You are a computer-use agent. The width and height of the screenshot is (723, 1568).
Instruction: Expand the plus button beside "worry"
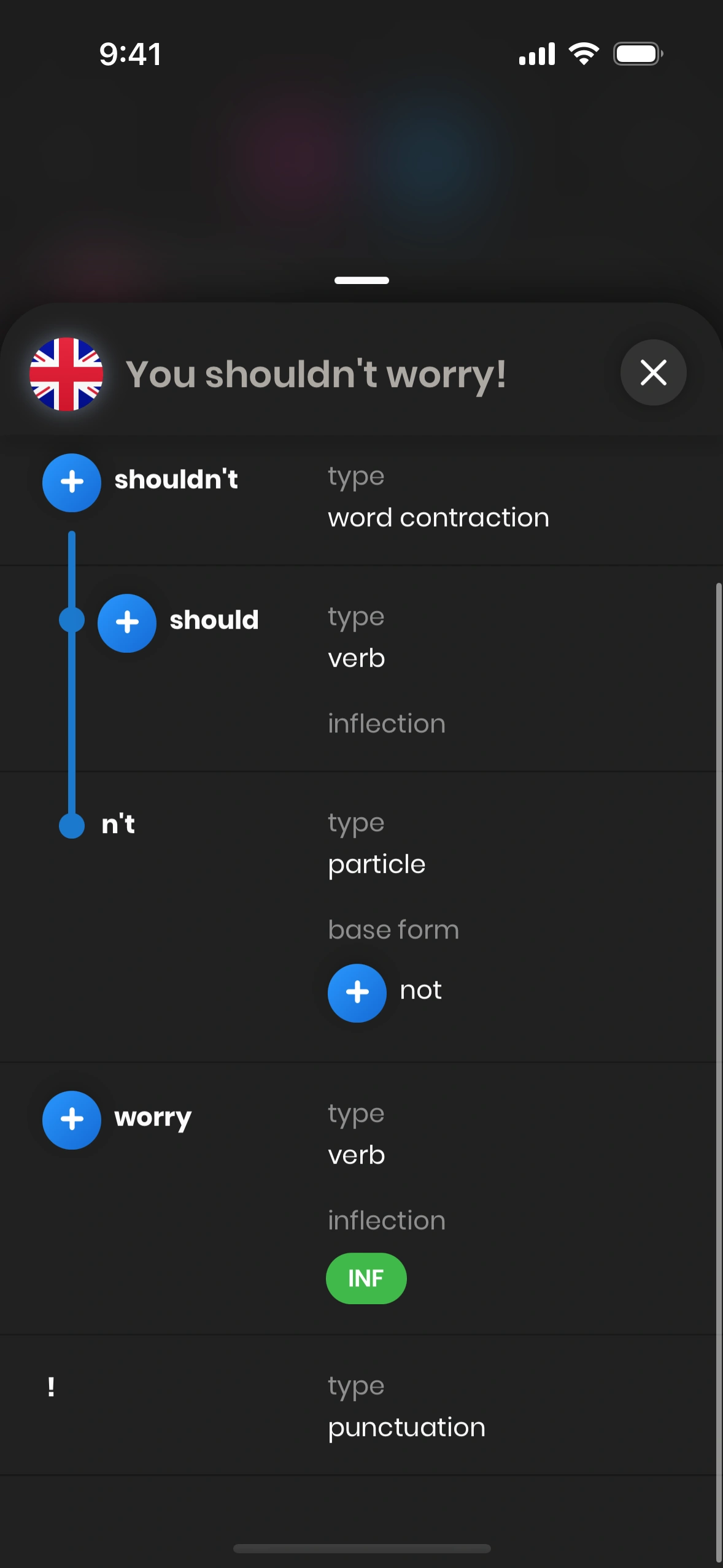72,1120
